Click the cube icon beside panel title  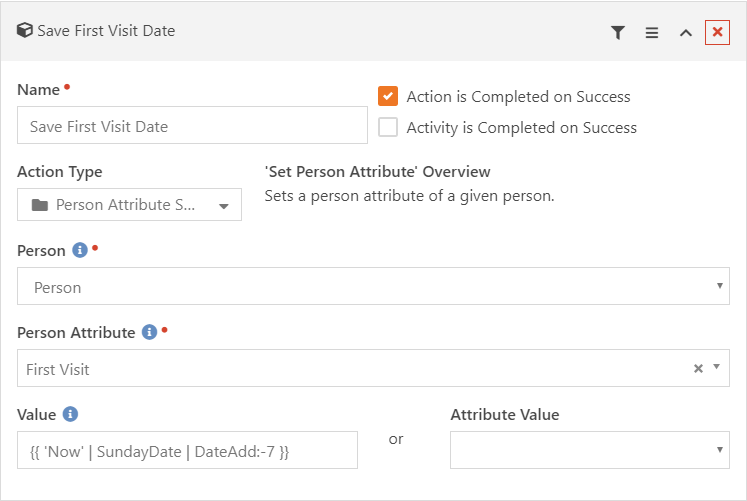24,30
